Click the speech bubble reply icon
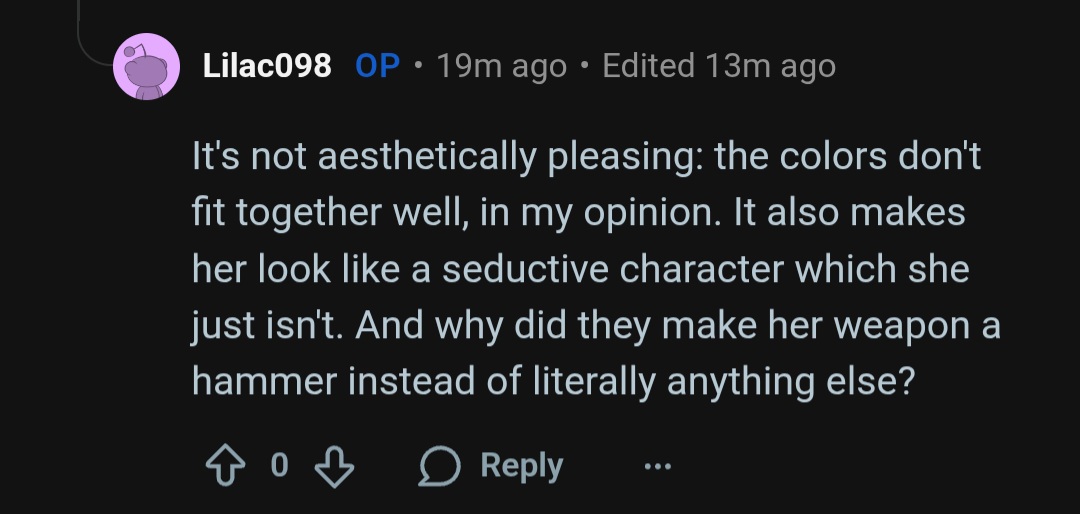The height and width of the screenshot is (514, 1080). click(x=437, y=466)
